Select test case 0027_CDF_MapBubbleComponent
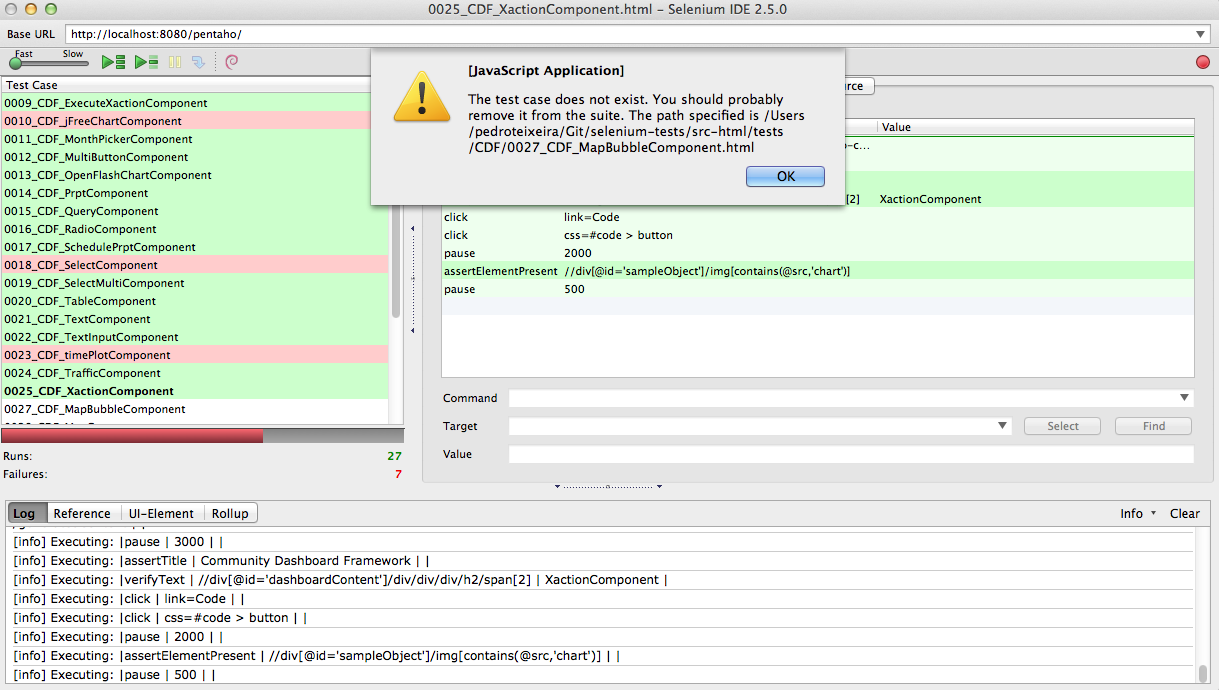This screenshot has height=690, width=1219. (x=195, y=409)
